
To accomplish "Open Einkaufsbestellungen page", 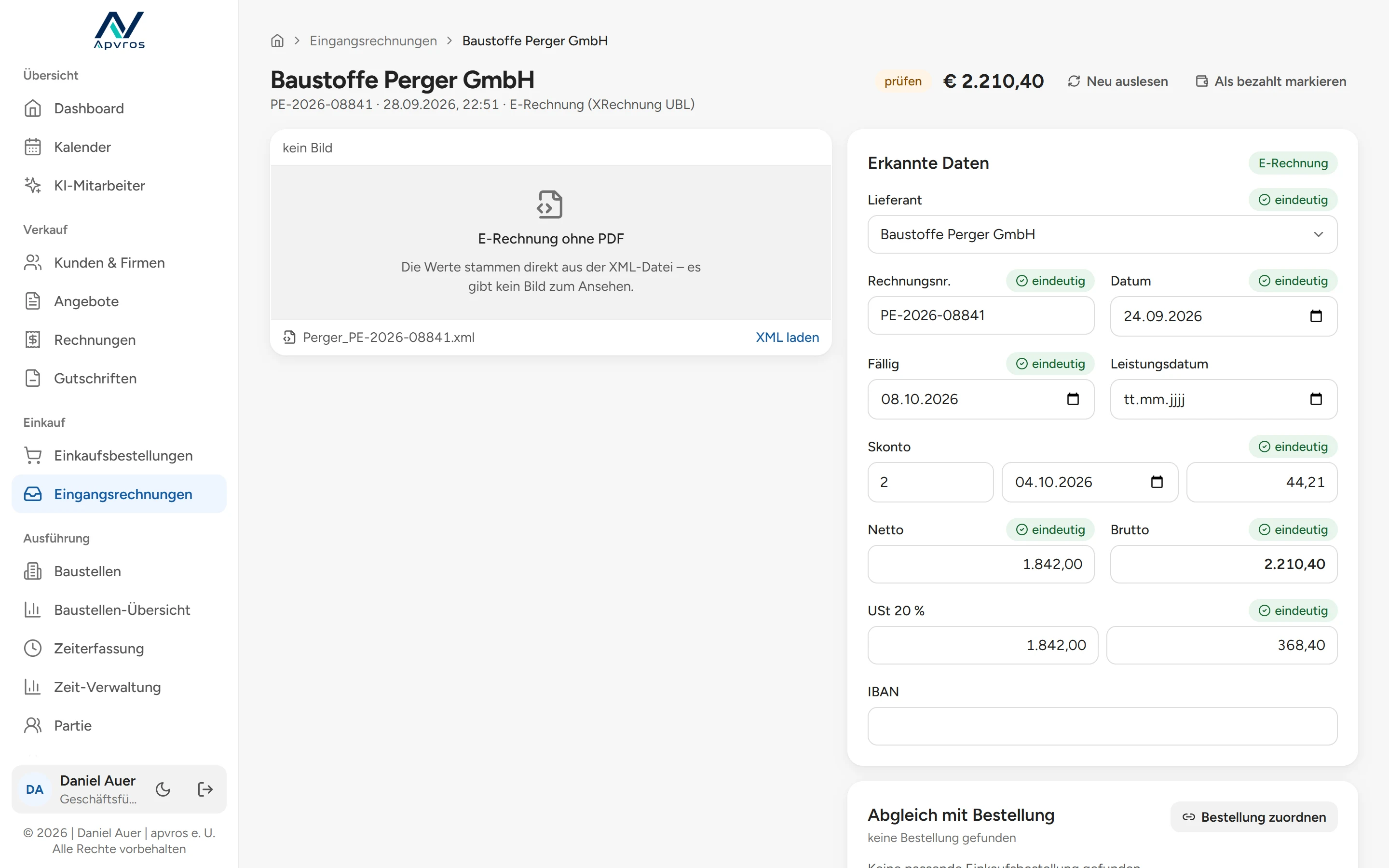I will 120,456.
